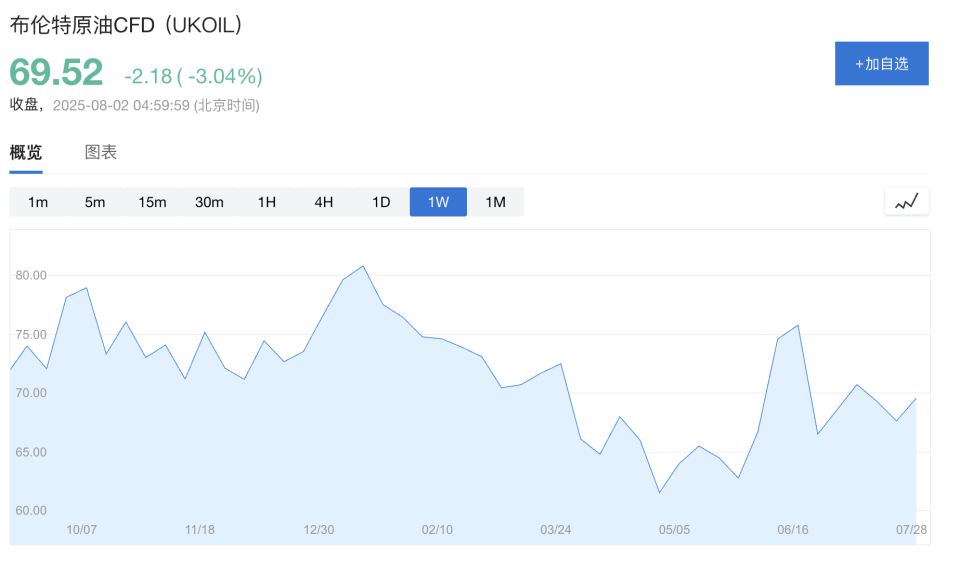The height and width of the screenshot is (561, 960).
Task: Open the 图表 tab
Action: click(100, 152)
